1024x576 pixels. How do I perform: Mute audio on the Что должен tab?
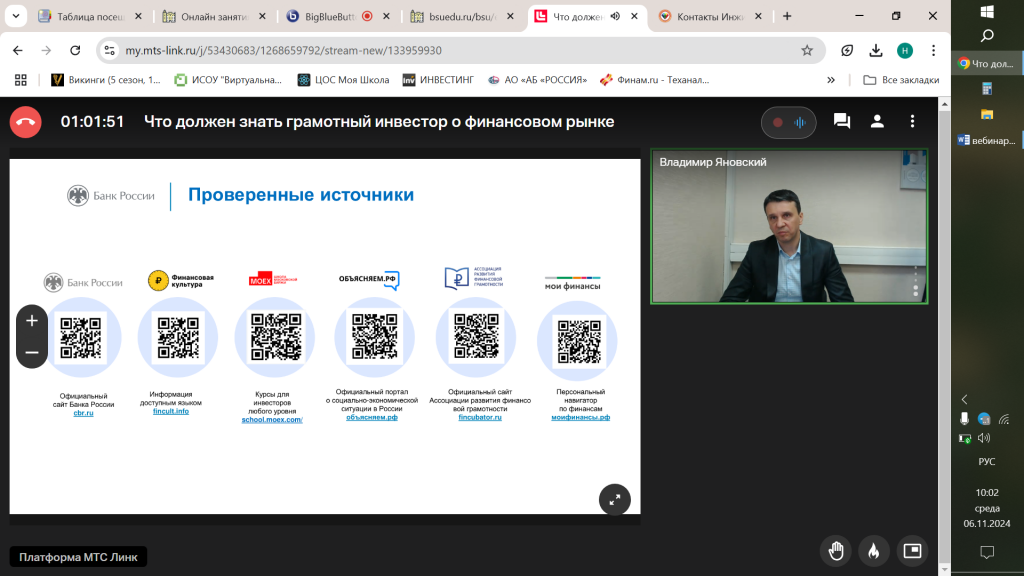pyautogui.click(x=615, y=16)
